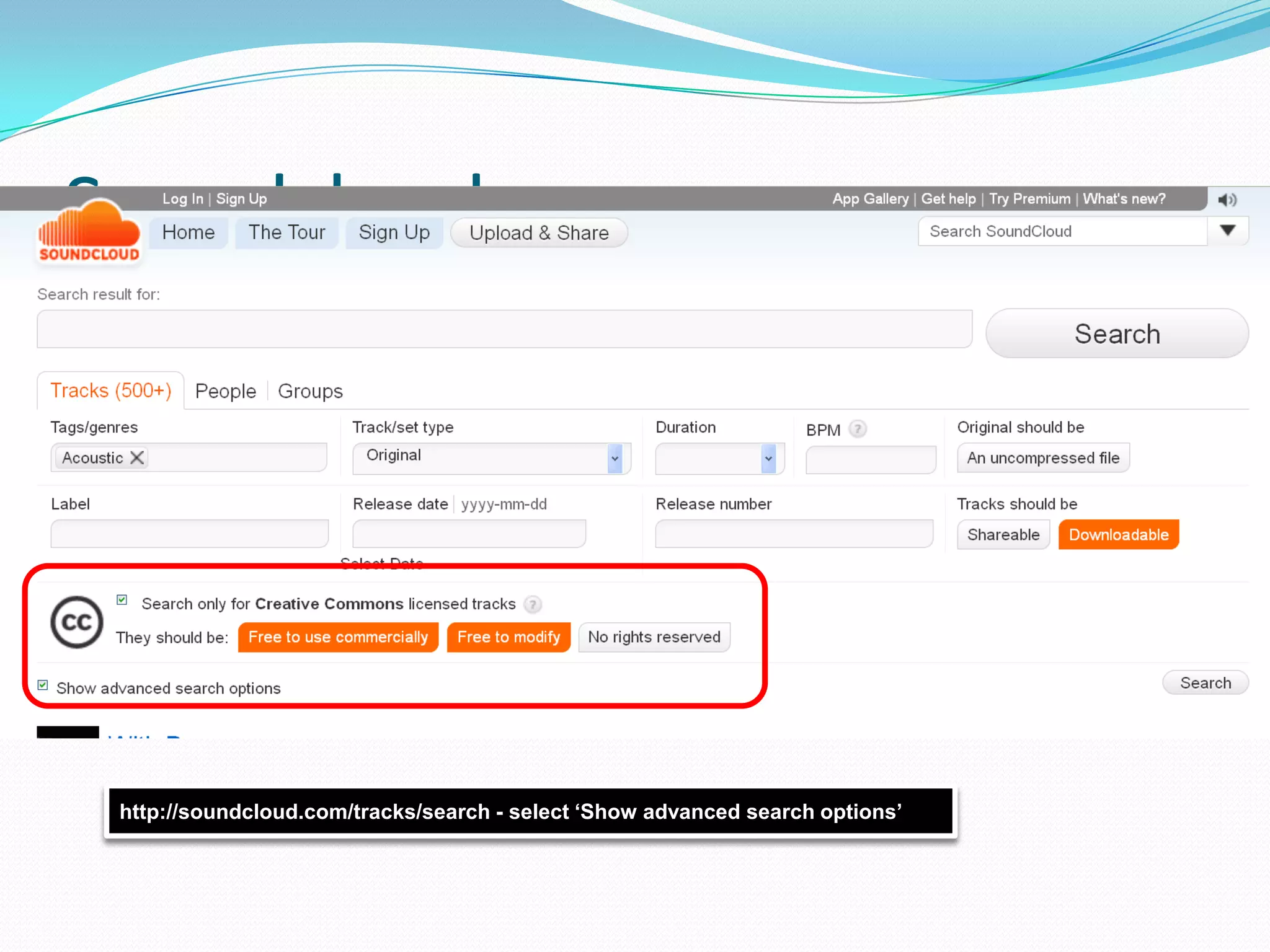Switch to the Groups tab
The height and width of the screenshot is (952, 1270).
(310, 391)
